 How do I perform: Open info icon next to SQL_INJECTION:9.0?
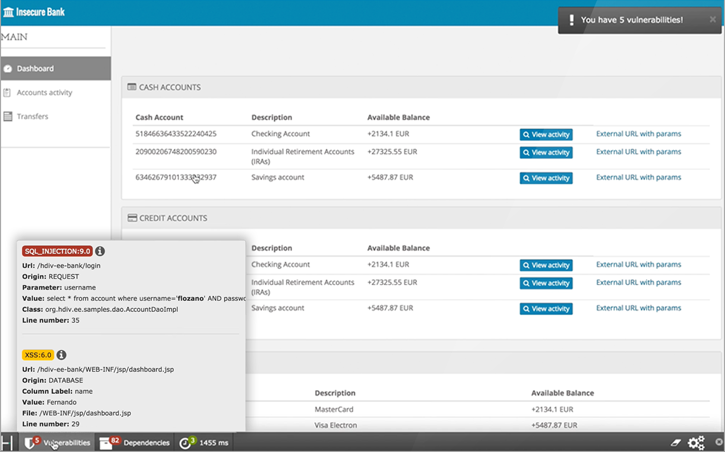(x=100, y=251)
